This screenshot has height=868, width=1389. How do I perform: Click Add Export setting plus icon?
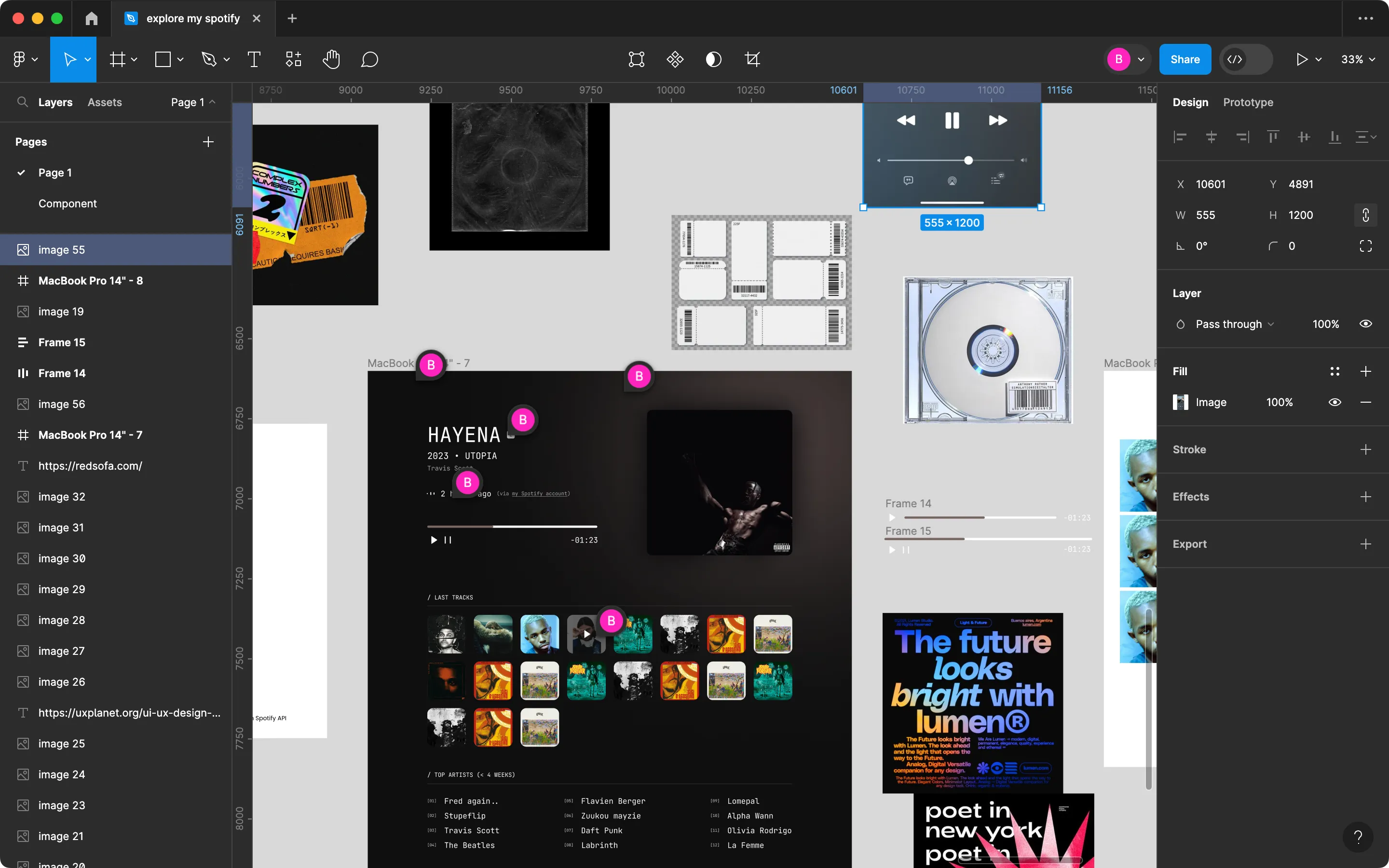[x=1365, y=544]
